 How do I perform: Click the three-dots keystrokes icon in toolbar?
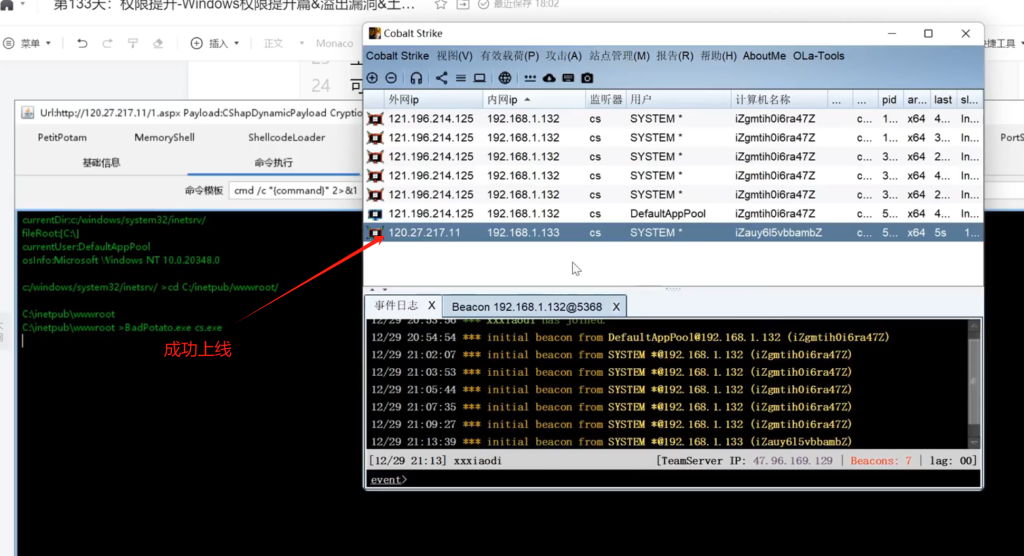coord(530,78)
